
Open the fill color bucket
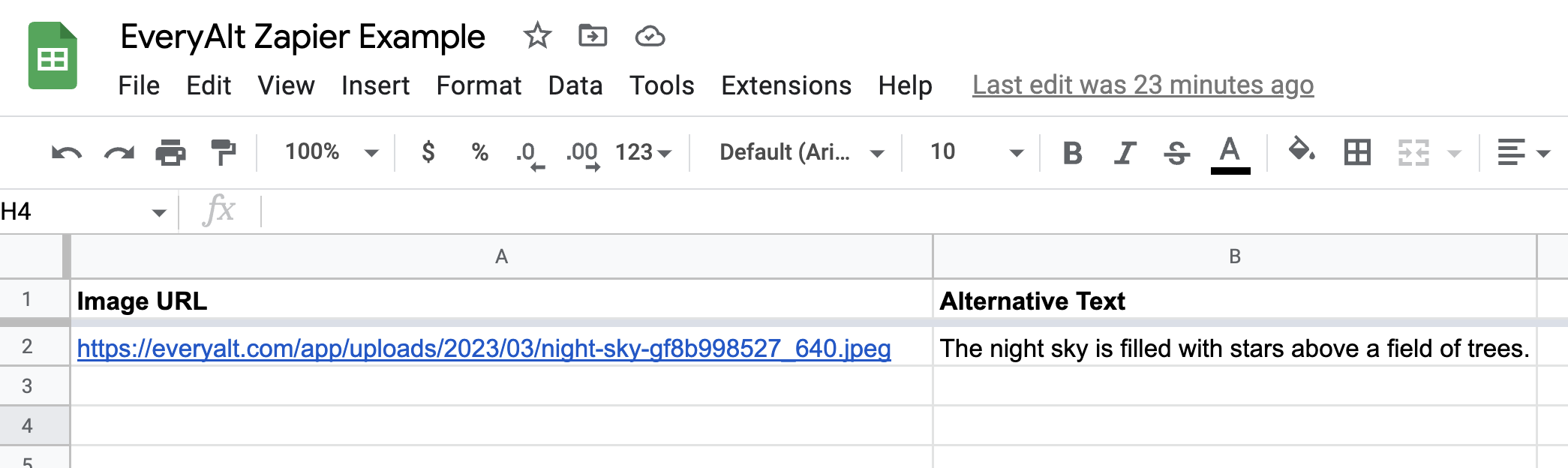pos(1302,150)
